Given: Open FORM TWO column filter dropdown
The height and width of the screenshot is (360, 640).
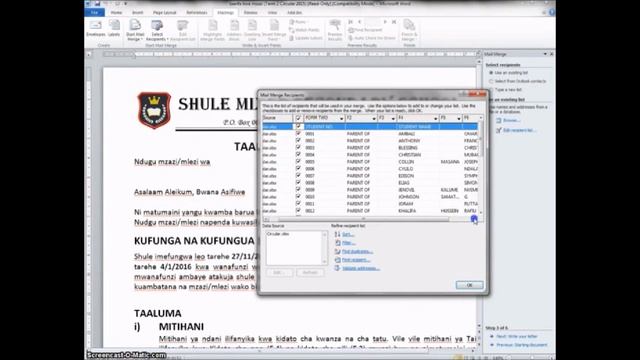Looking at the screenshot, I should pyautogui.click(x=341, y=118).
